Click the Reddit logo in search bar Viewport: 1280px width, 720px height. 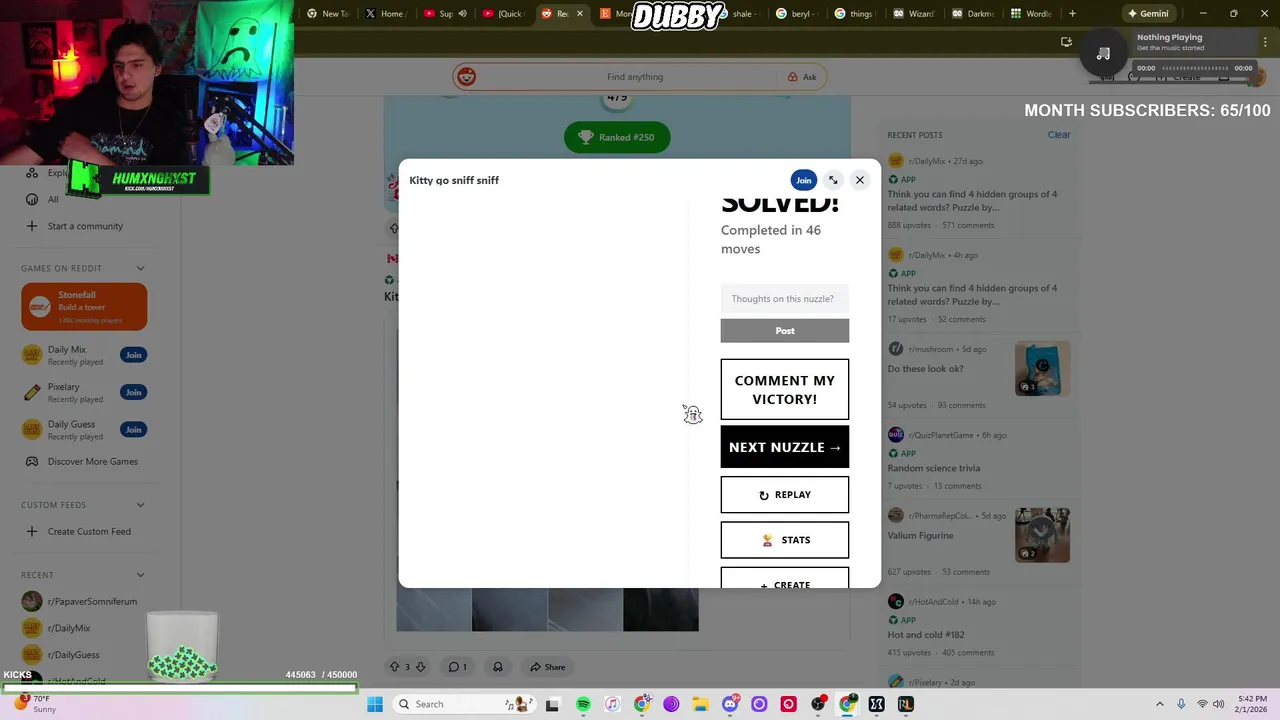(x=466, y=77)
